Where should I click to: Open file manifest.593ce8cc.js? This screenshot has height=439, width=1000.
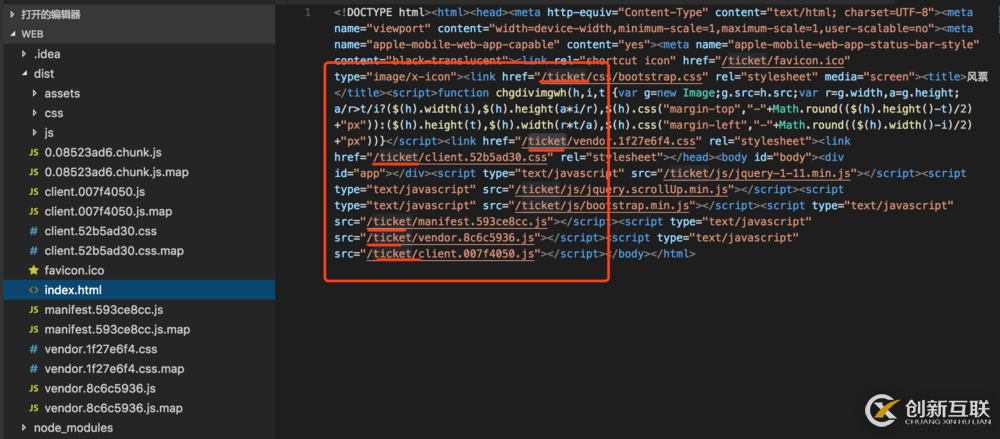tap(104, 310)
